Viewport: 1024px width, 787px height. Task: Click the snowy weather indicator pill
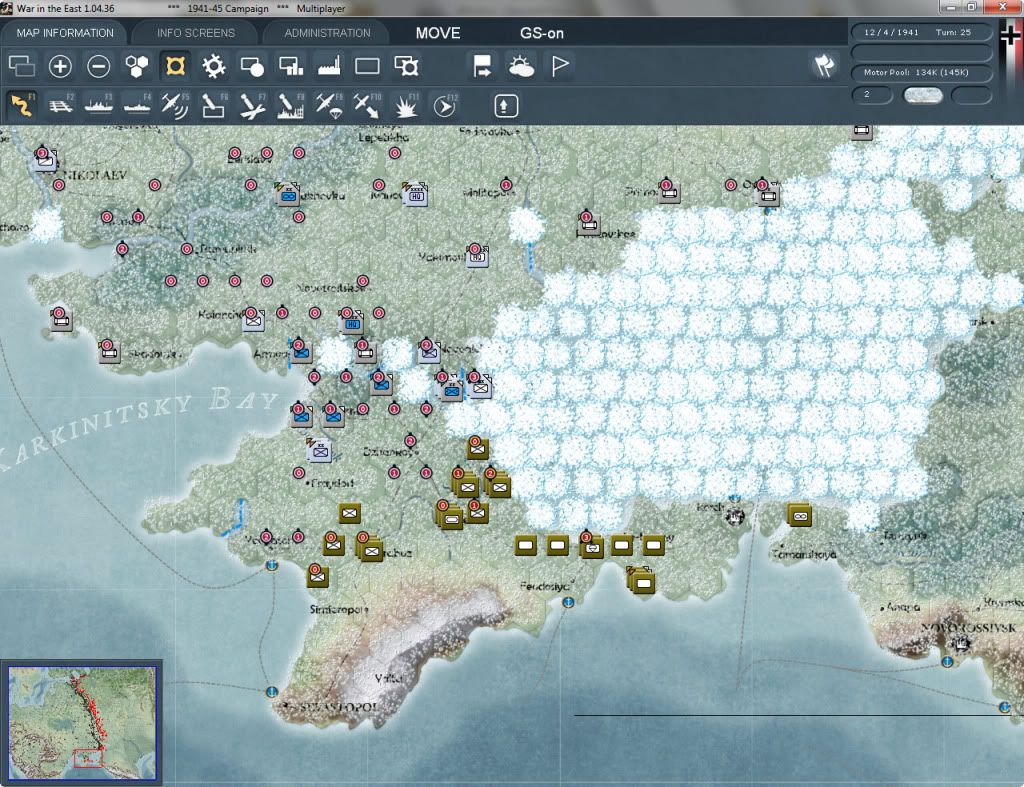point(922,95)
